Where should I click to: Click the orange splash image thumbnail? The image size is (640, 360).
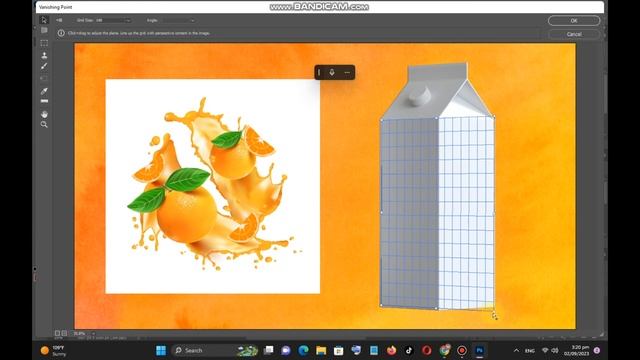click(213, 186)
